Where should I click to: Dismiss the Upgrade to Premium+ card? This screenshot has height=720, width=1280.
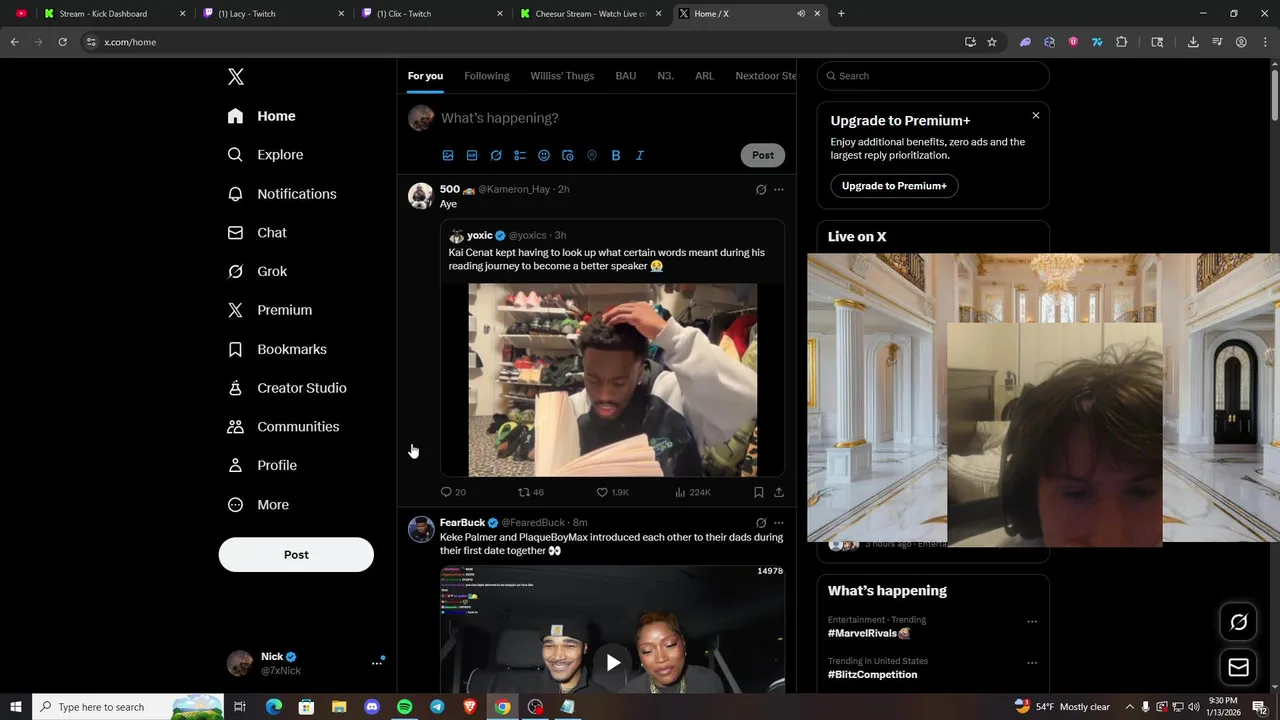pos(1036,116)
